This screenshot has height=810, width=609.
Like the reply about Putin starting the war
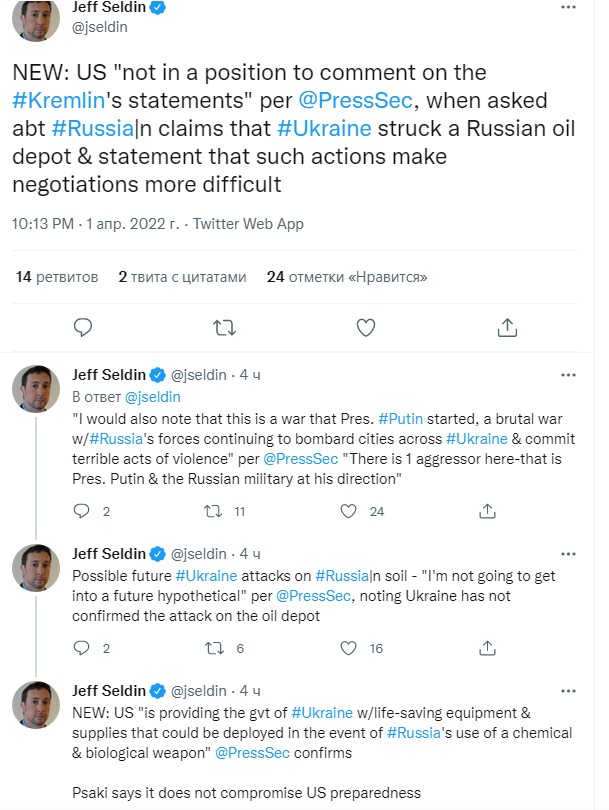[349, 512]
